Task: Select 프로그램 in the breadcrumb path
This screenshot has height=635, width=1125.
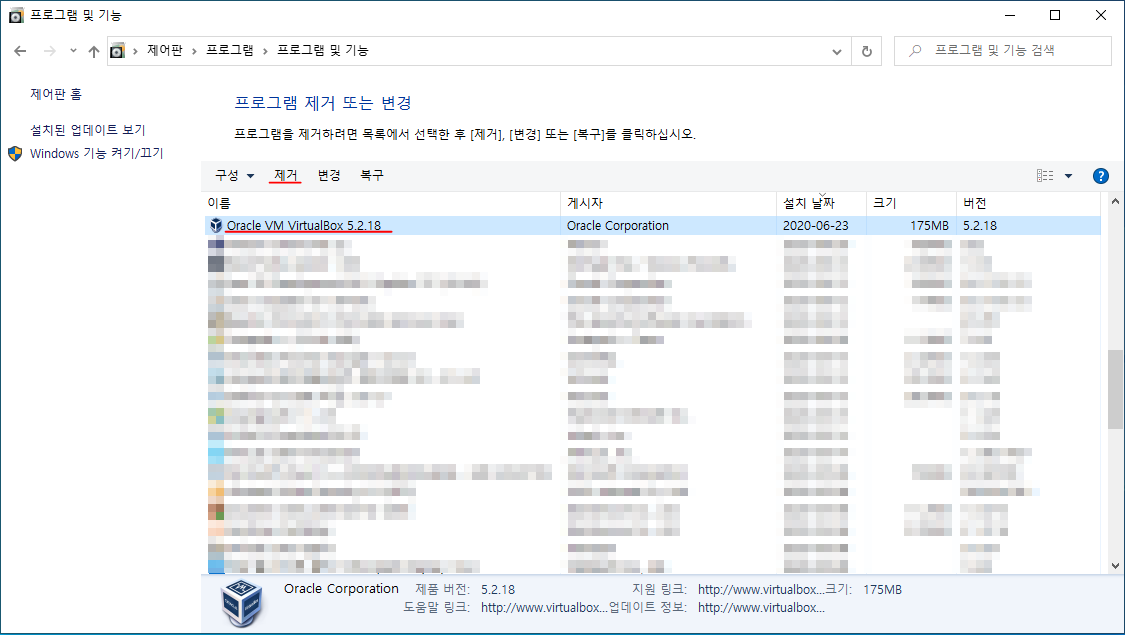Action: [230, 50]
